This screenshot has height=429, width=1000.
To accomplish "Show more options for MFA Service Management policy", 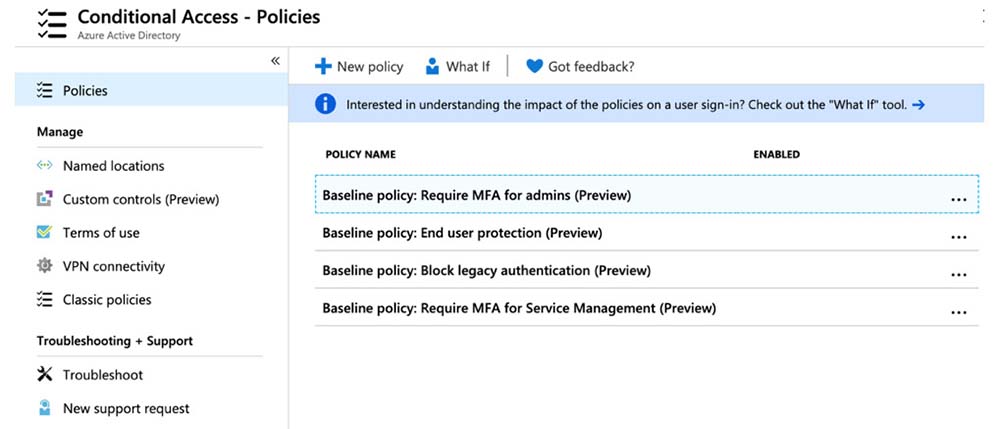I will (x=958, y=312).
